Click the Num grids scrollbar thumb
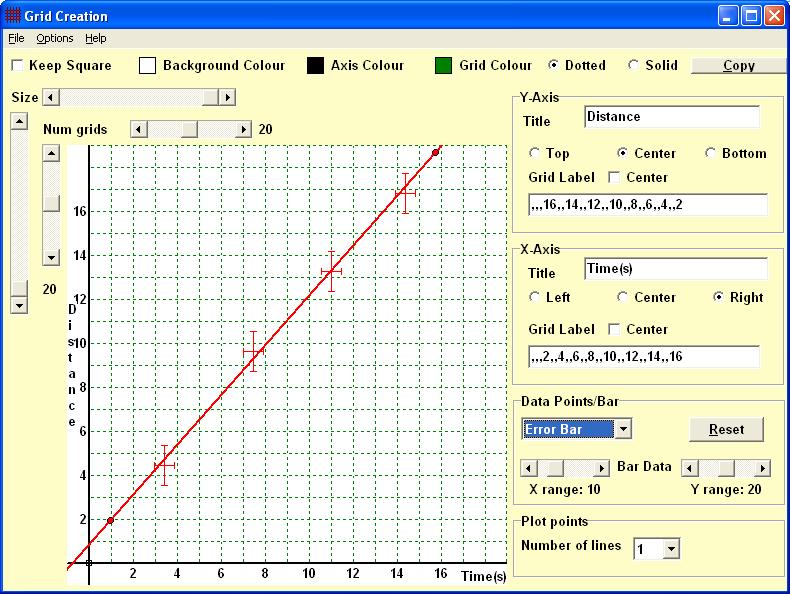This screenshot has width=790, height=594. coord(190,129)
